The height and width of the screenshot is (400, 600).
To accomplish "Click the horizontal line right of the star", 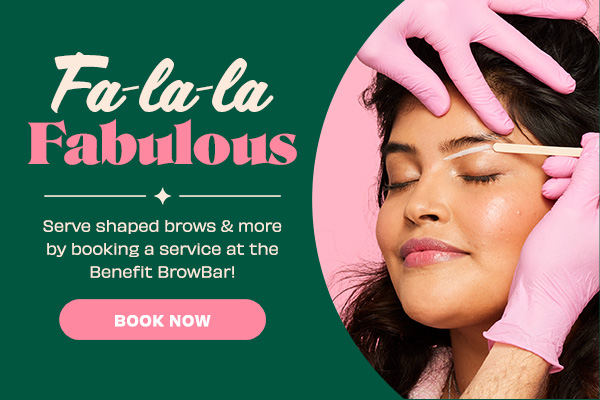I will 230,196.
